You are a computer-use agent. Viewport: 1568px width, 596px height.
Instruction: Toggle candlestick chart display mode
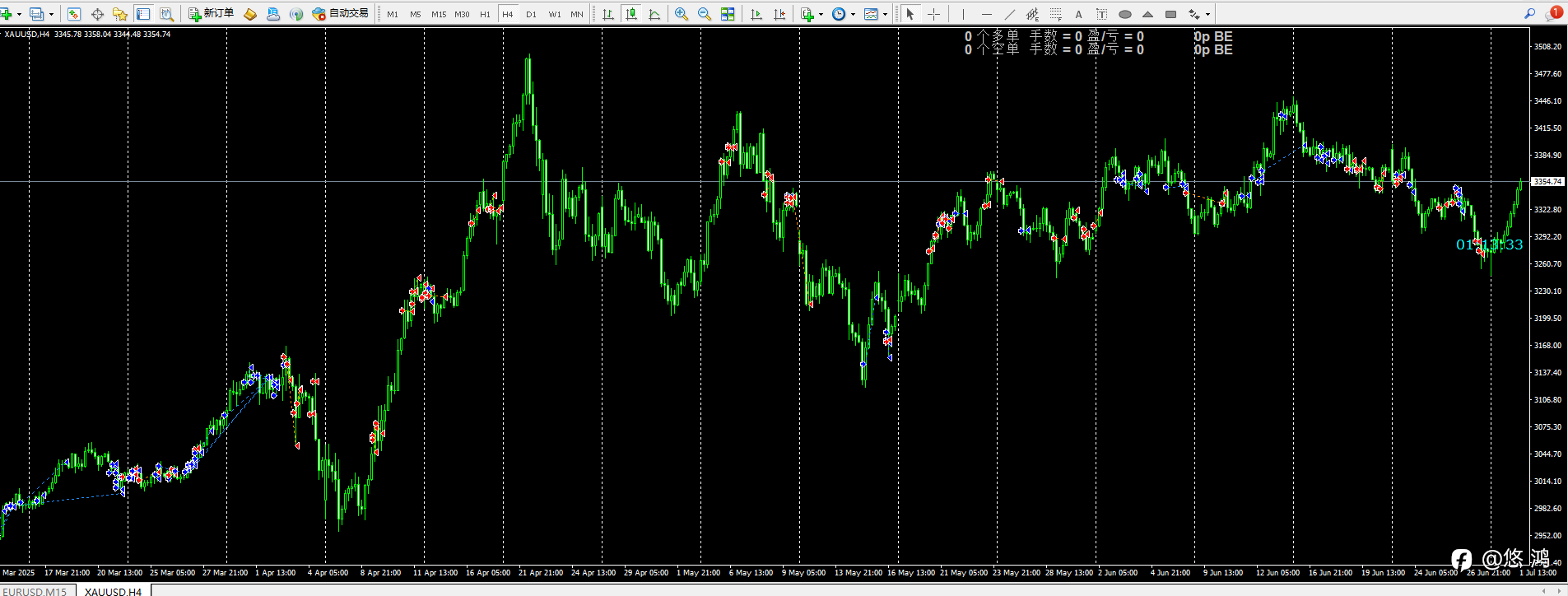[631, 14]
